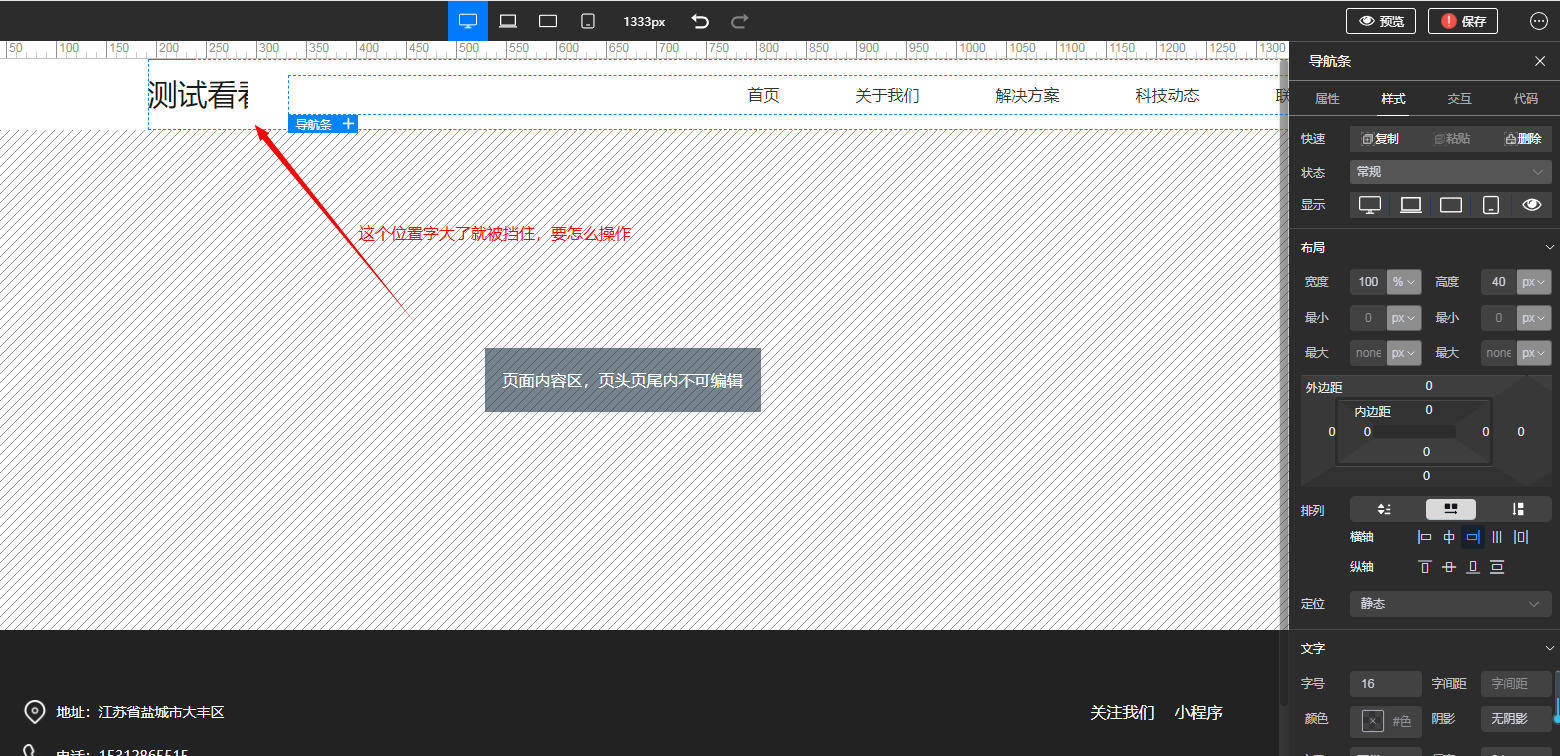This screenshot has width=1560, height=756.
Task: Switch to the 交互 tab
Action: tap(1459, 99)
